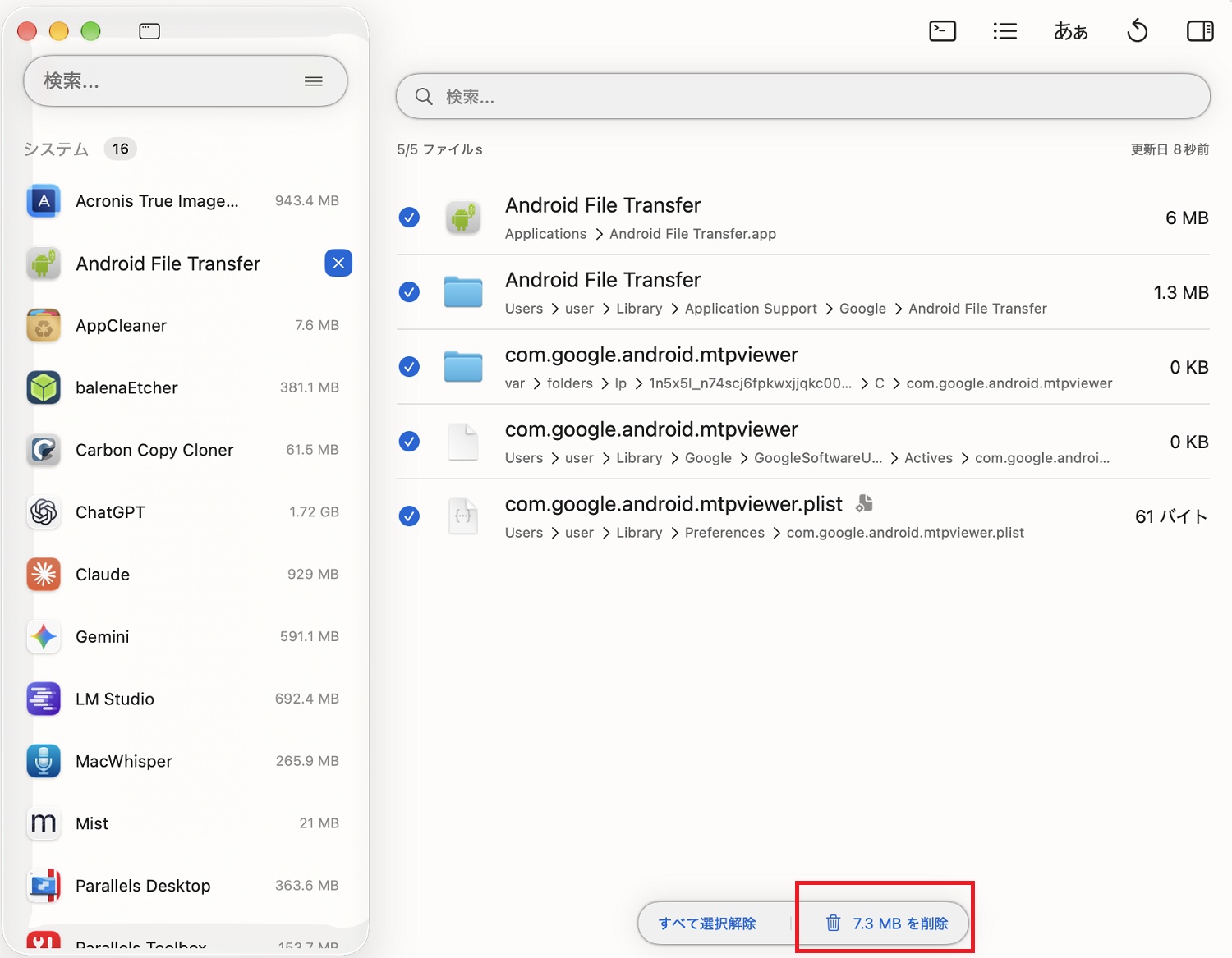Select the Claude app icon
The width and height of the screenshot is (1232, 958).
(x=44, y=575)
